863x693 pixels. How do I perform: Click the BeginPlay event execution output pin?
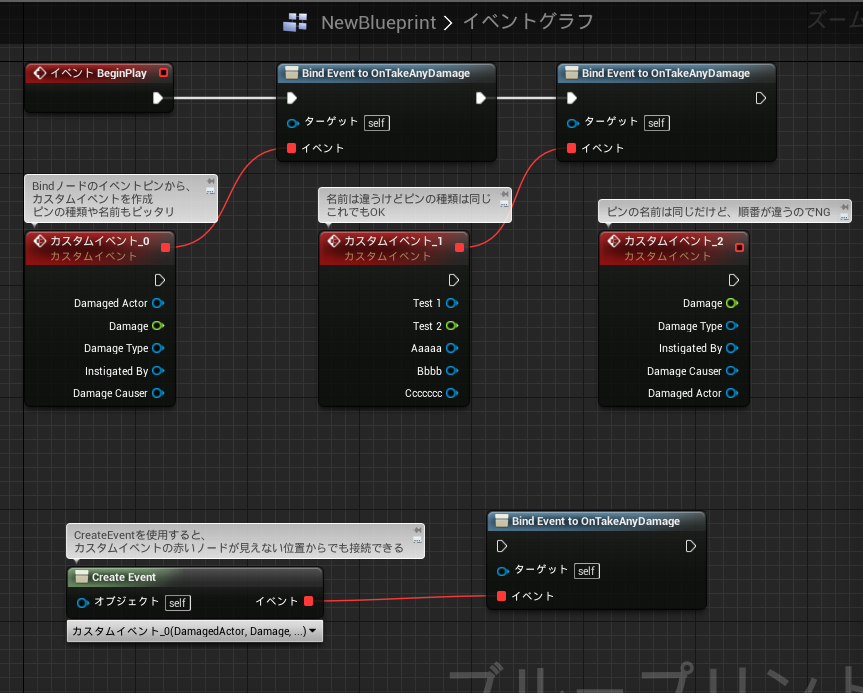coord(157,98)
